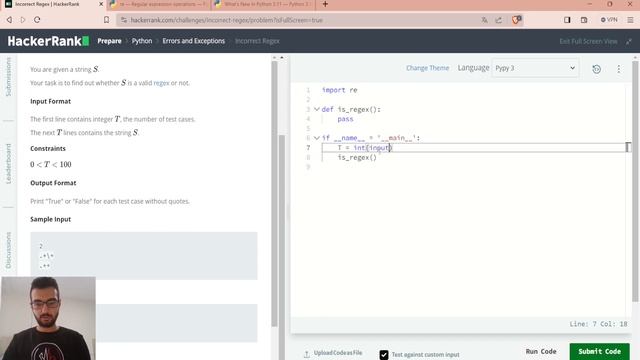Viewport: 640px width, 360px height.
Task: Click the Run Code button
Action: point(541,351)
